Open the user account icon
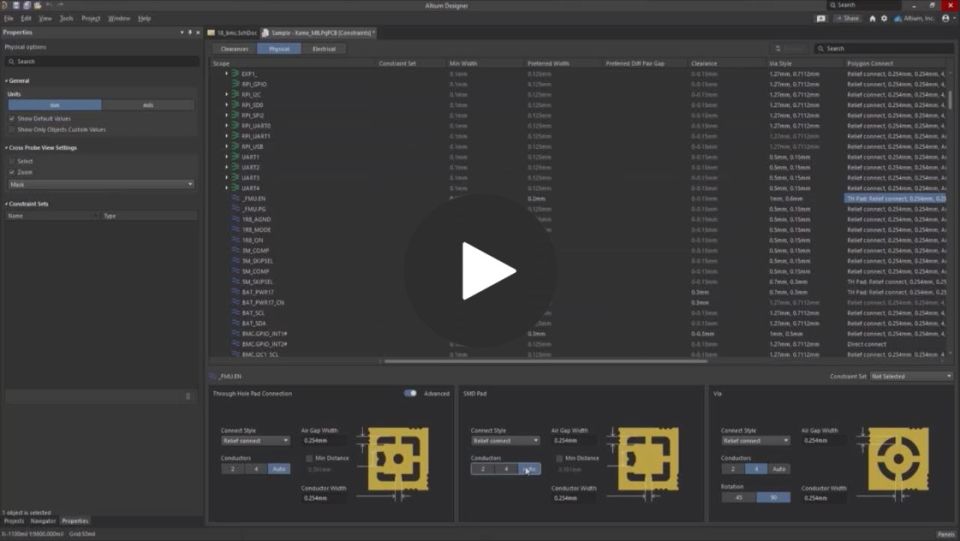This screenshot has height=541, width=960. click(x=946, y=18)
